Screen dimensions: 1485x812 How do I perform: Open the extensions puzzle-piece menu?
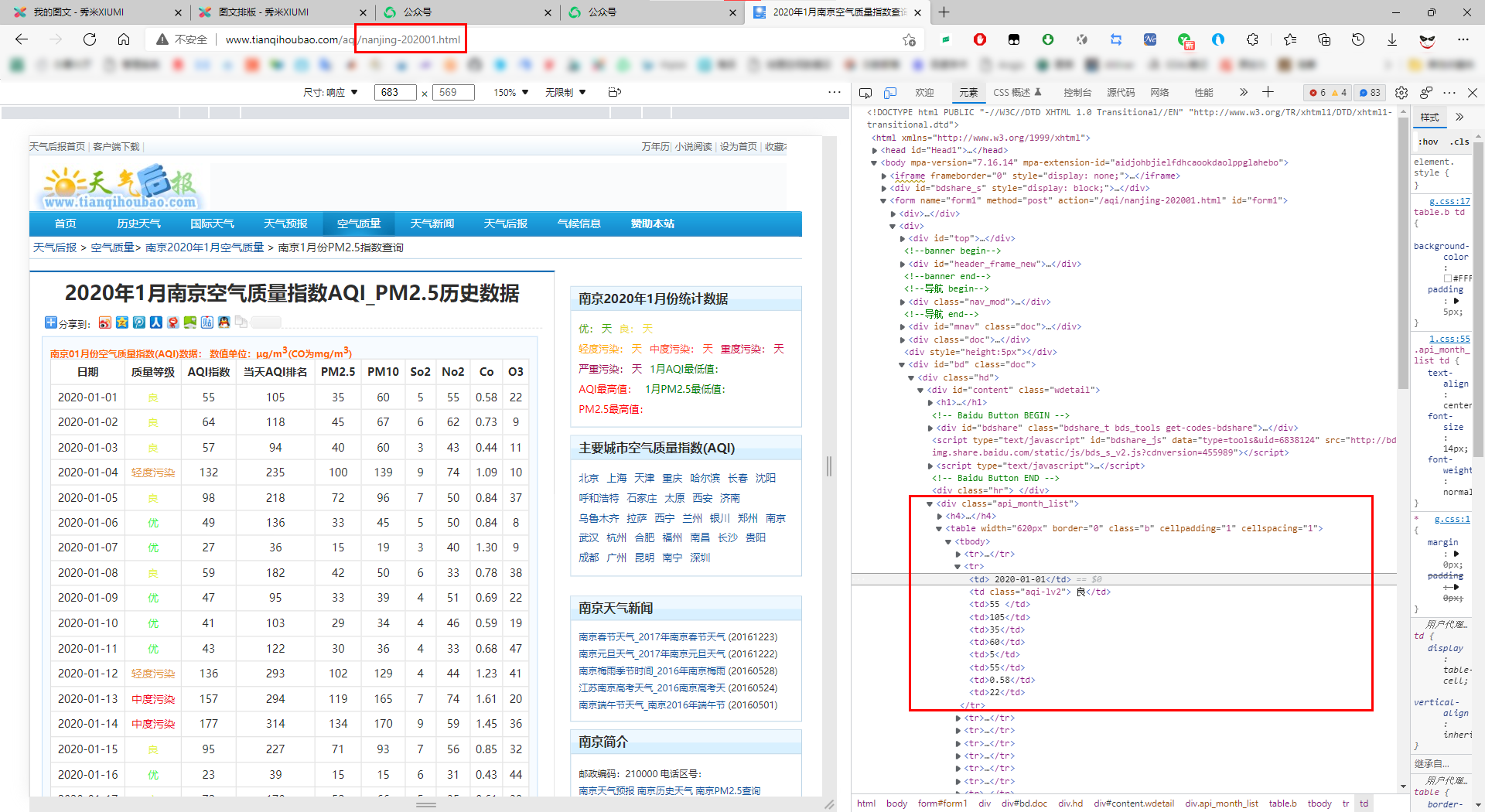[1252, 39]
